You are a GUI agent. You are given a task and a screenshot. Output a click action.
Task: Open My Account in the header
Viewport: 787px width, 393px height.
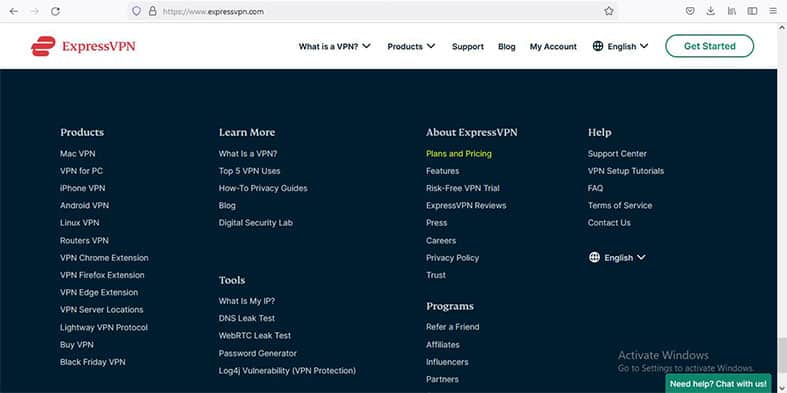click(553, 46)
